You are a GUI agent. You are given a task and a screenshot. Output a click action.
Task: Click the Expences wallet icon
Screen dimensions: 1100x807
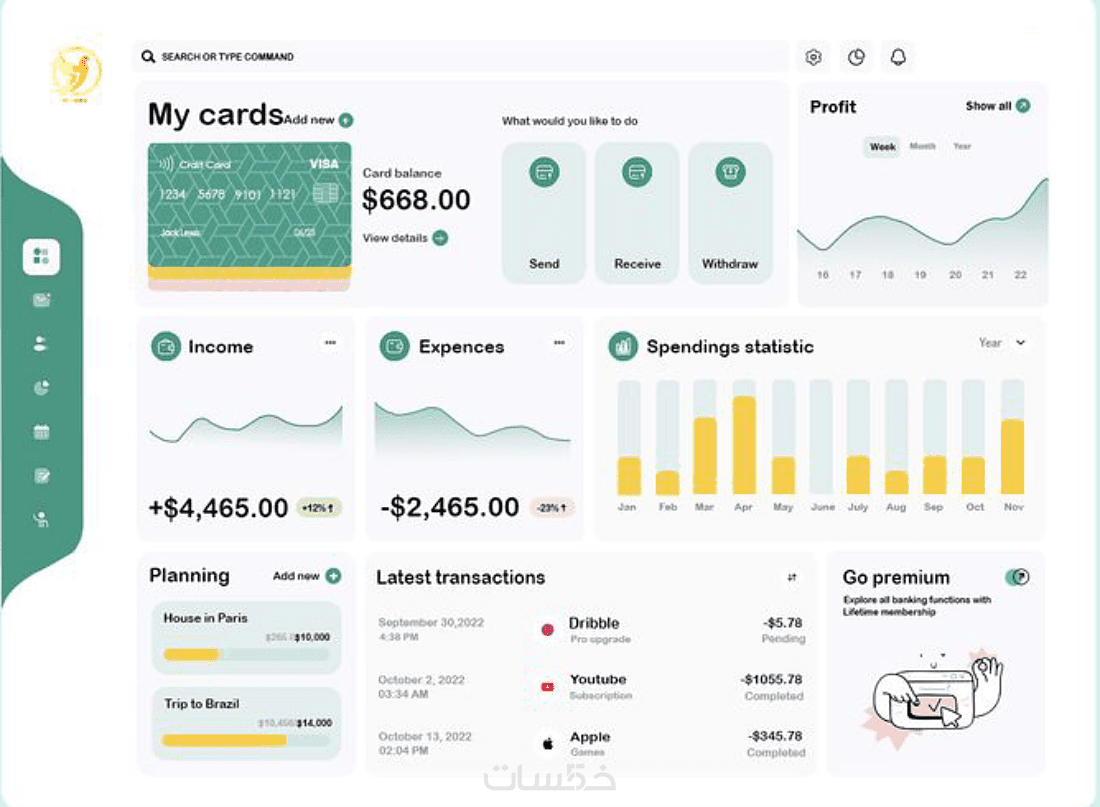[394, 347]
